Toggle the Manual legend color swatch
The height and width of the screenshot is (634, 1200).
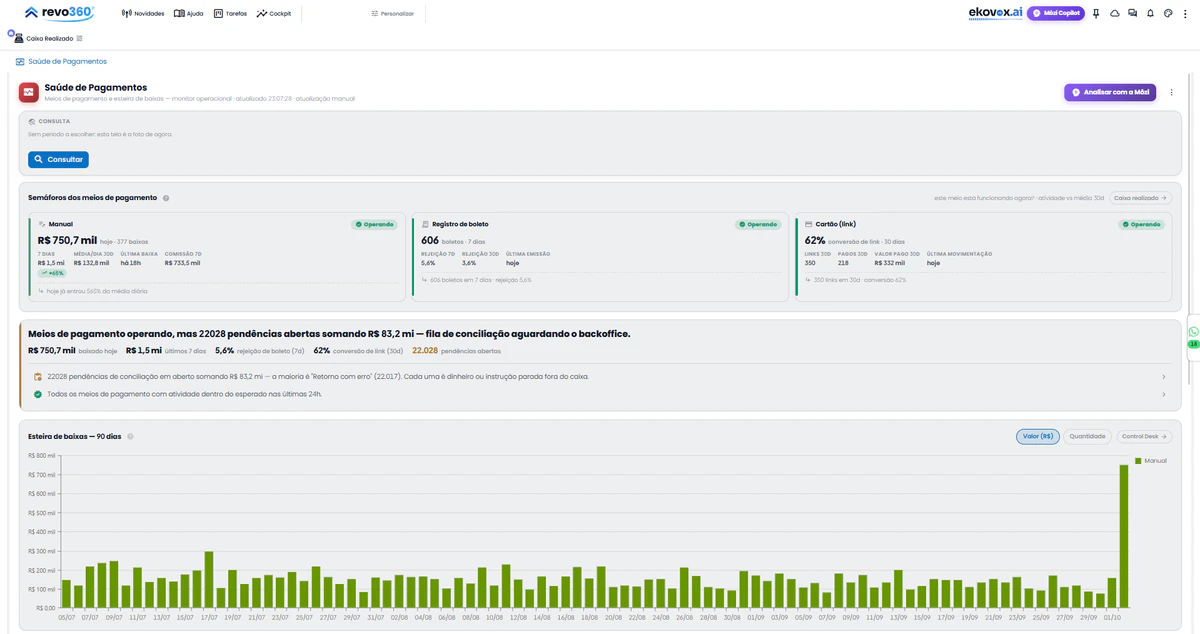coord(1138,461)
